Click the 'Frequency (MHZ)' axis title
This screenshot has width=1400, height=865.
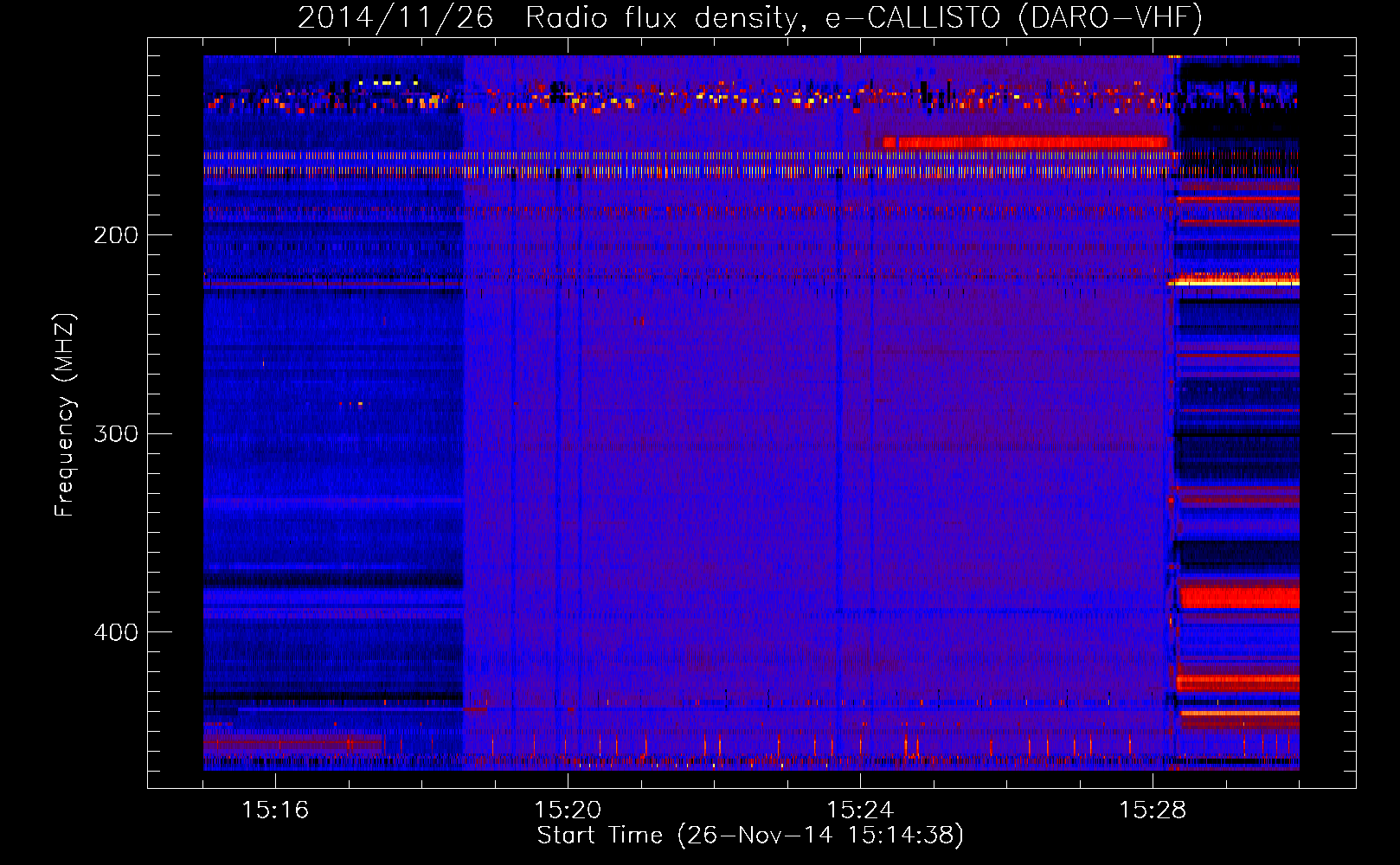click(x=65, y=415)
